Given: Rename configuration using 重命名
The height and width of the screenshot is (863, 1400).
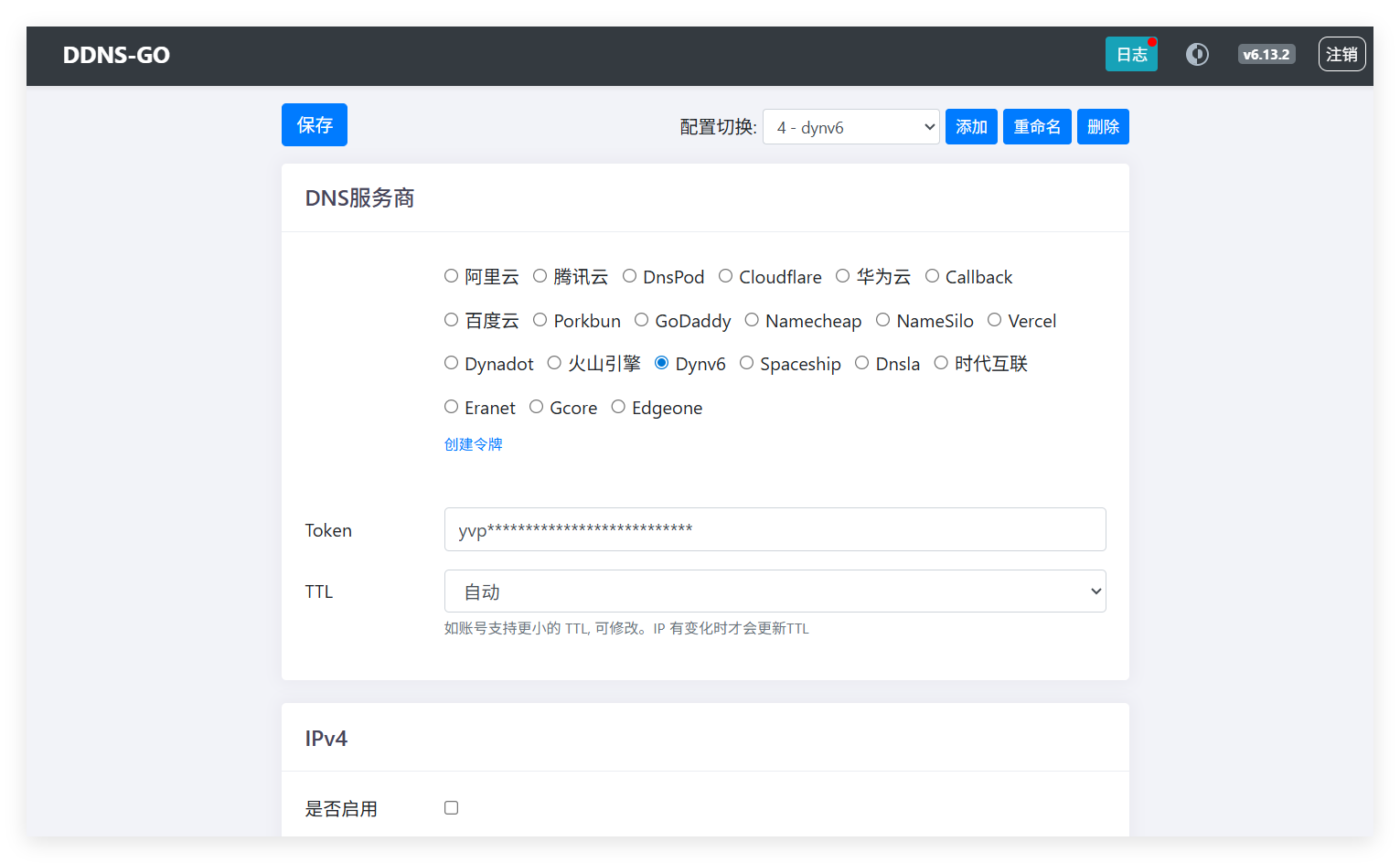Looking at the screenshot, I should pyautogui.click(x=1037, y=126).
